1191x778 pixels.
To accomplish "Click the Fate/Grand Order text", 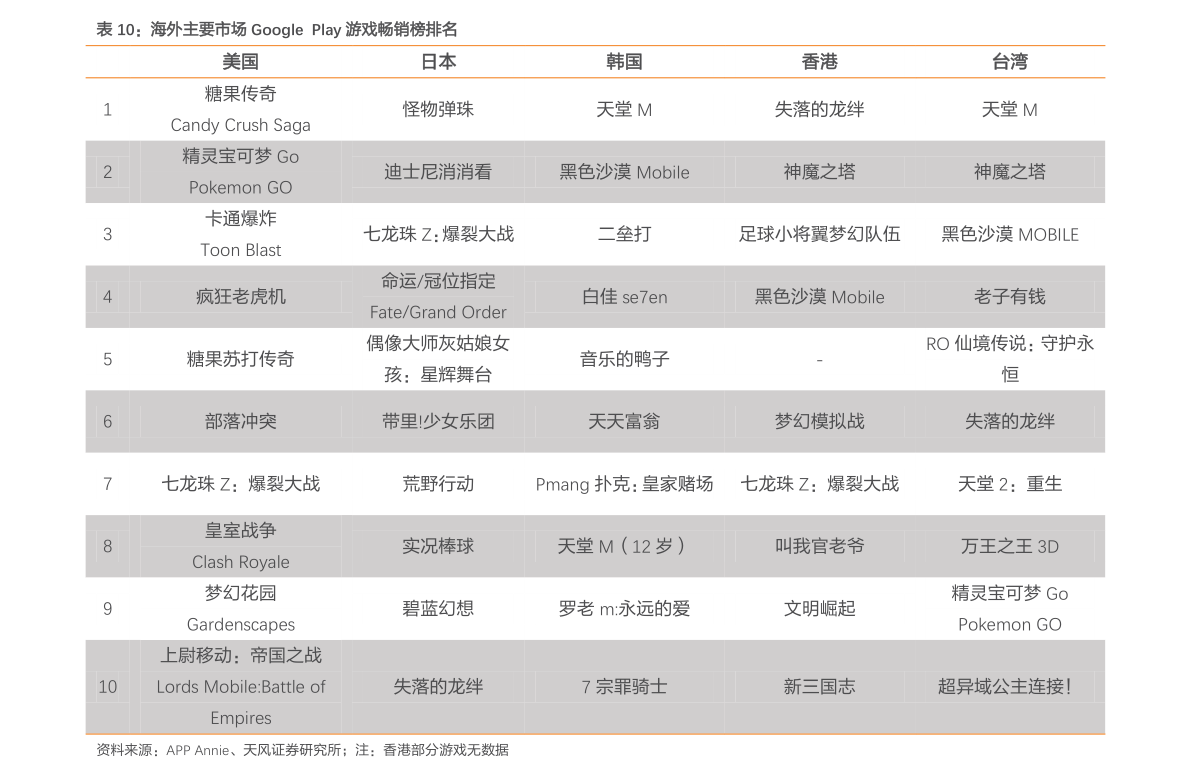I will pyautogui.click(x=438, y=312).
